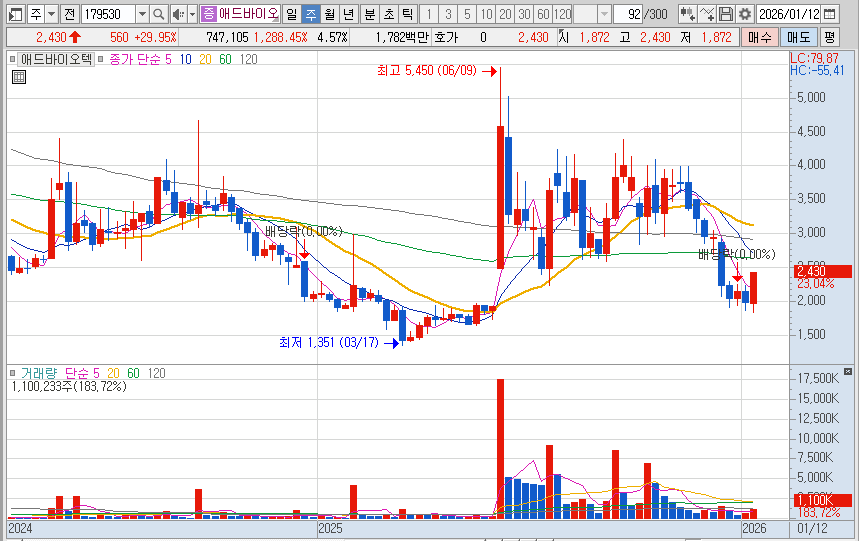Focus the stock code field 179530
Viewport: 859px width, 541px height.
point(108,14)
